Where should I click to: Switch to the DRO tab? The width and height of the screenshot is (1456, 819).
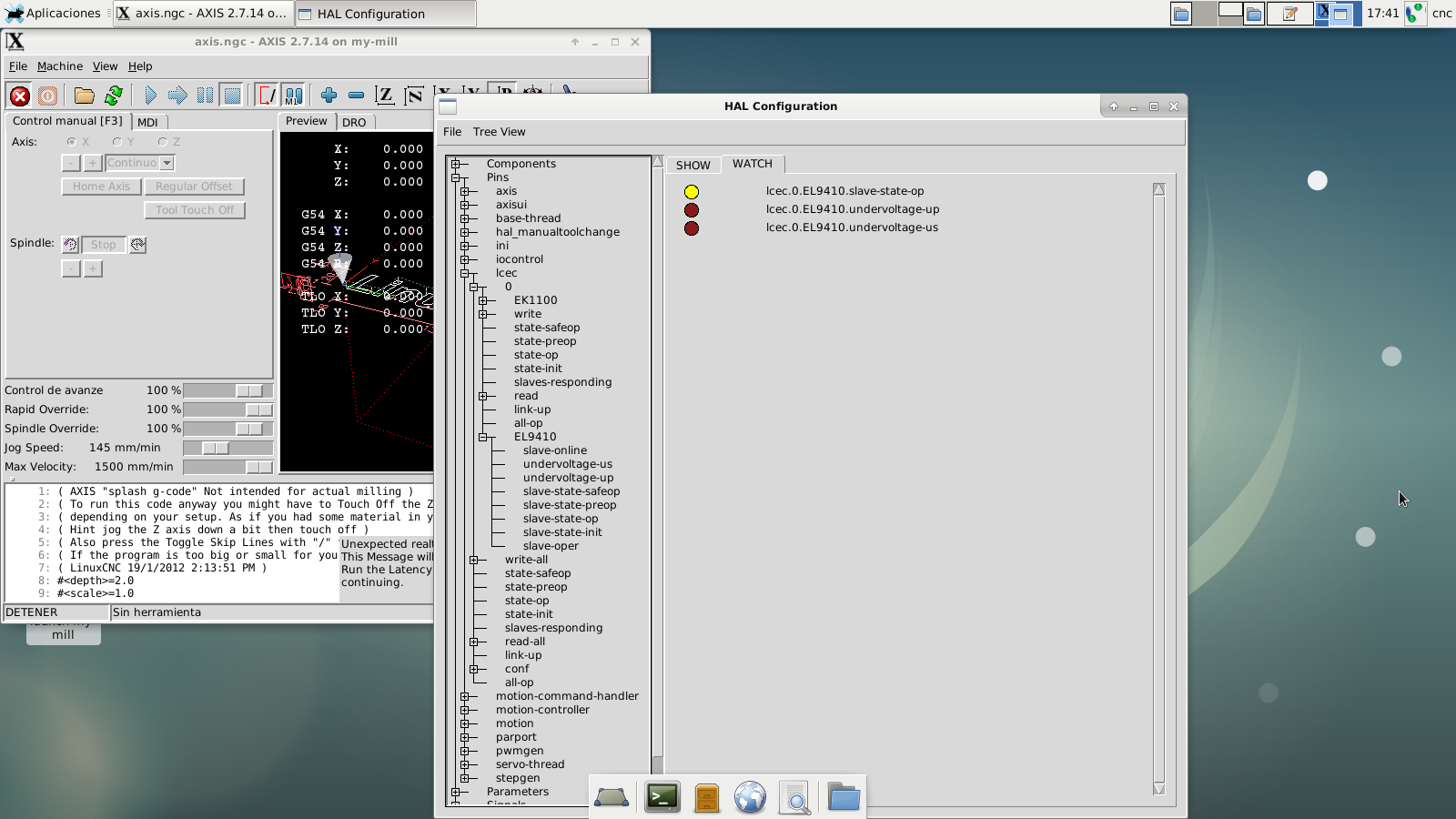click(x=355, y=122)
